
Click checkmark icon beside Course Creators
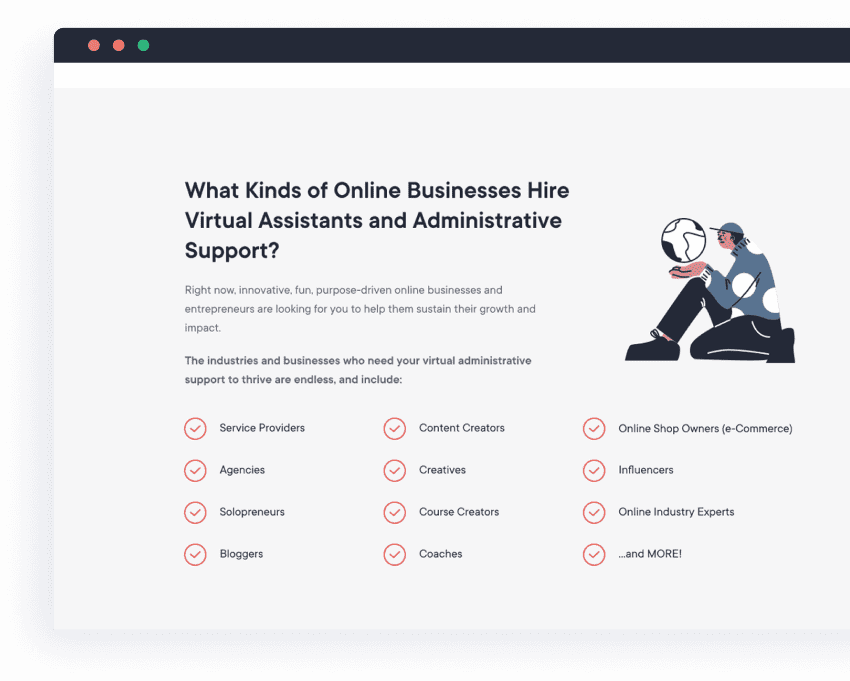click(395, 512)
